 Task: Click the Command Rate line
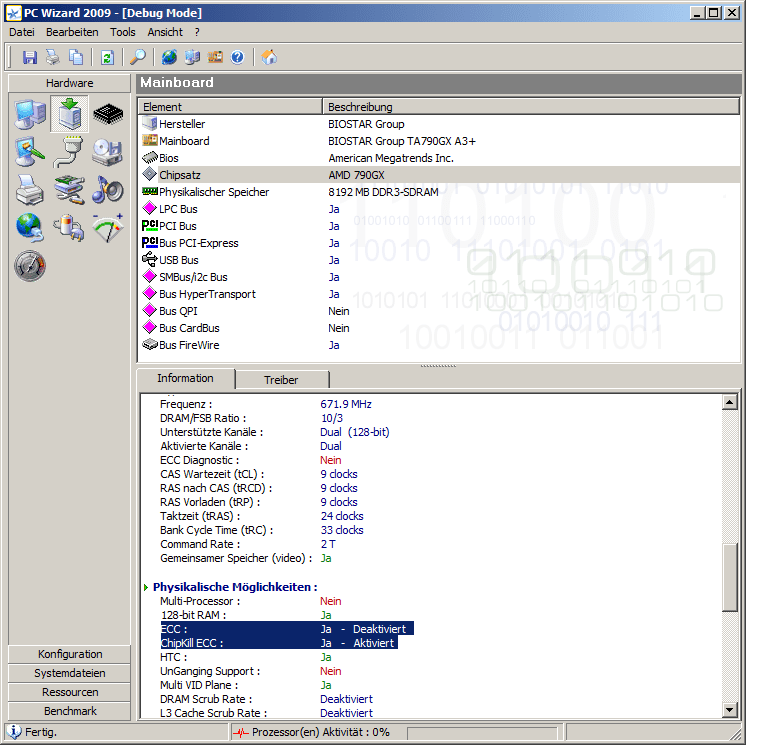(x=248, y=544)
